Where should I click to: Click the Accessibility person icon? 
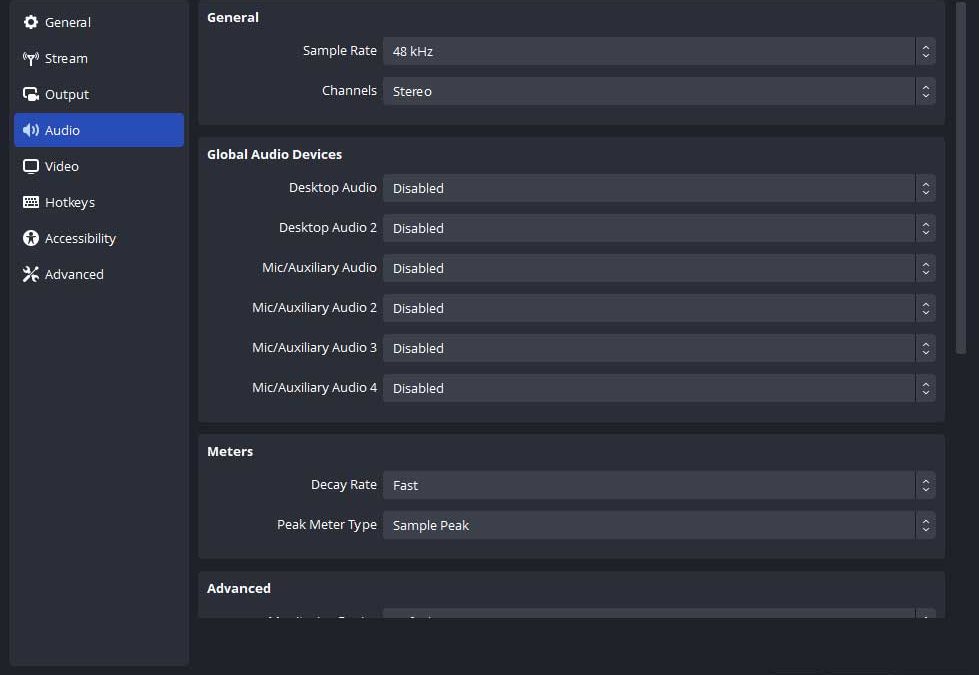coord(31,238)
